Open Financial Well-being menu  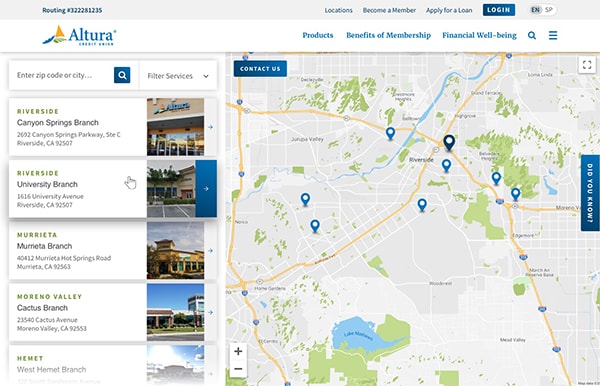pos(479,35)
